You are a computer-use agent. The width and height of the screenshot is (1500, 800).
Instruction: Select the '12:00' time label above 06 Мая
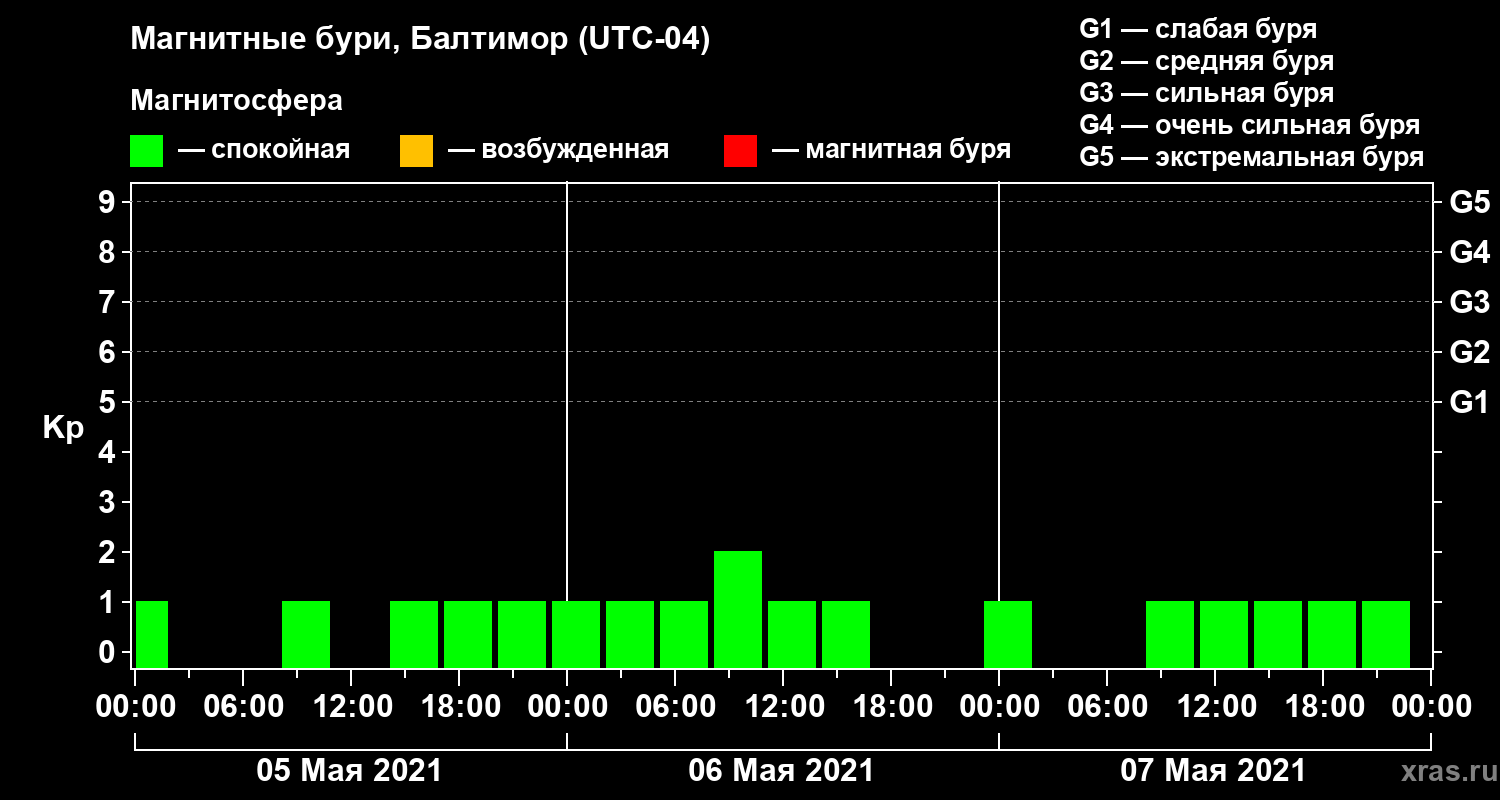tap(783, 706)
